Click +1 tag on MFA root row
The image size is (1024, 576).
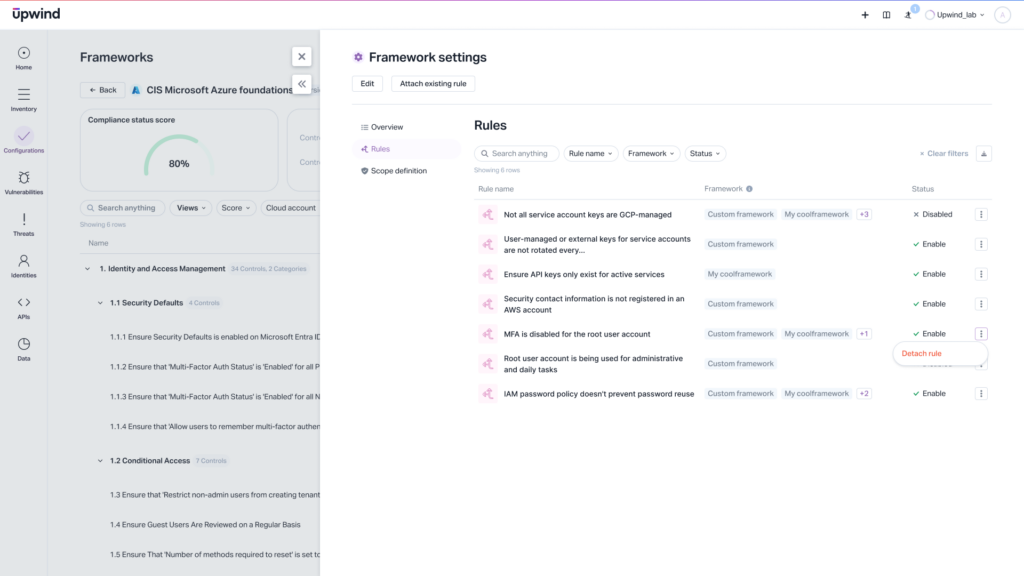click(864, 334)
